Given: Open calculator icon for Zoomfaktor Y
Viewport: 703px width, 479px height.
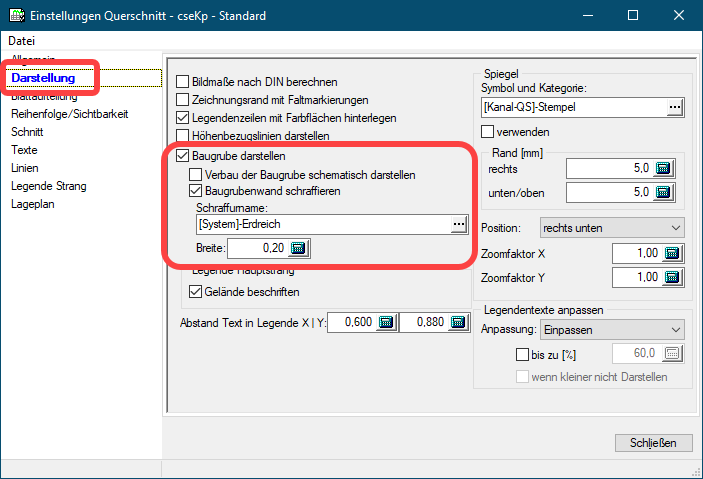Looking at the screenshot, I should pos(672,277).
